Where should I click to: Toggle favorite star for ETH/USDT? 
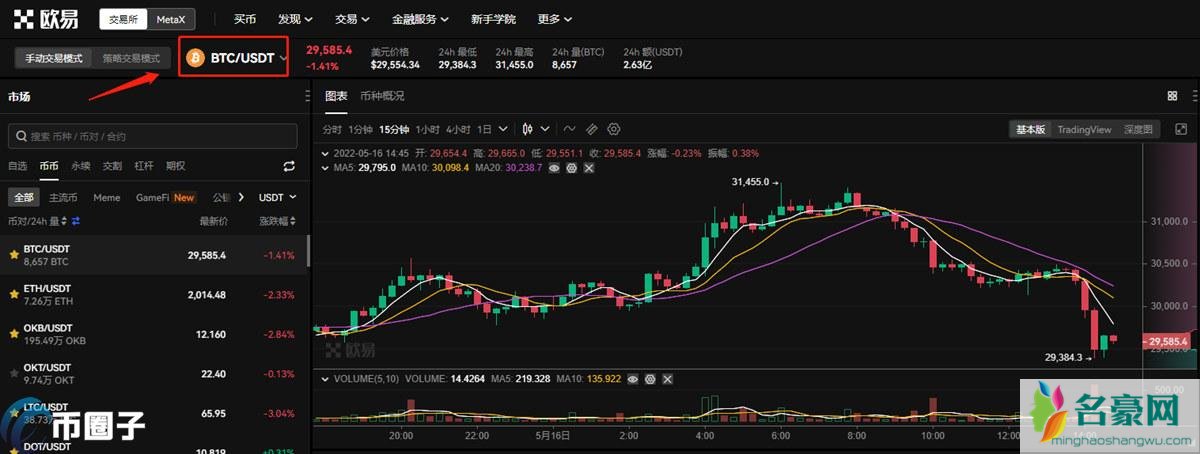point(14,295)
